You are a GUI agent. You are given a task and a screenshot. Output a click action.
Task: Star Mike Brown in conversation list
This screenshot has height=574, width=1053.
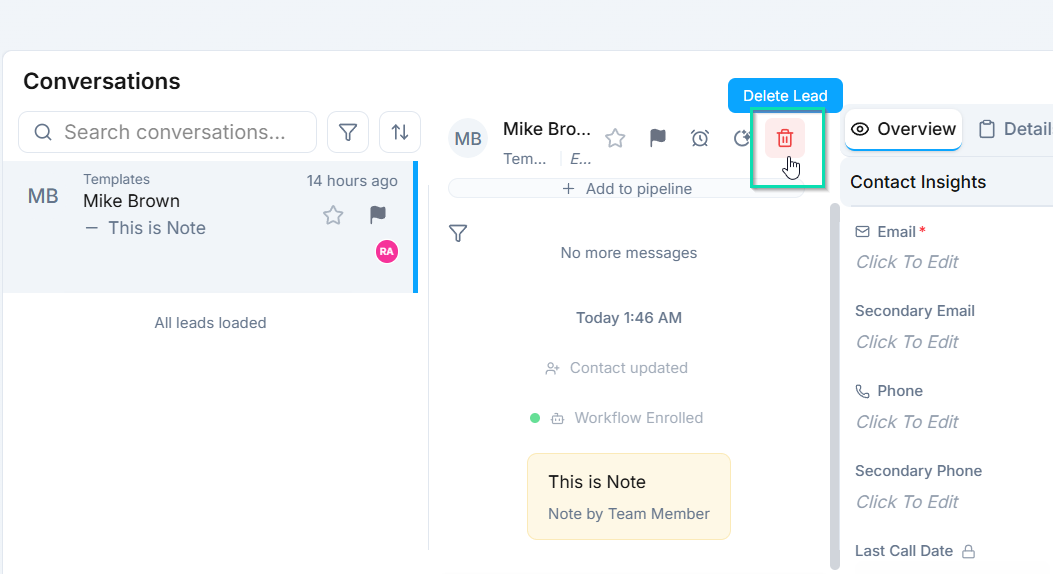(333, 215)
